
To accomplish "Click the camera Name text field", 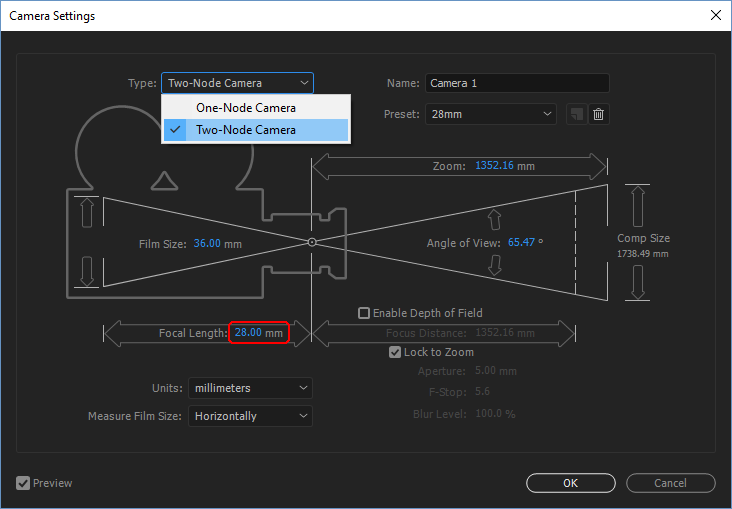I will (x=517, y=83).
